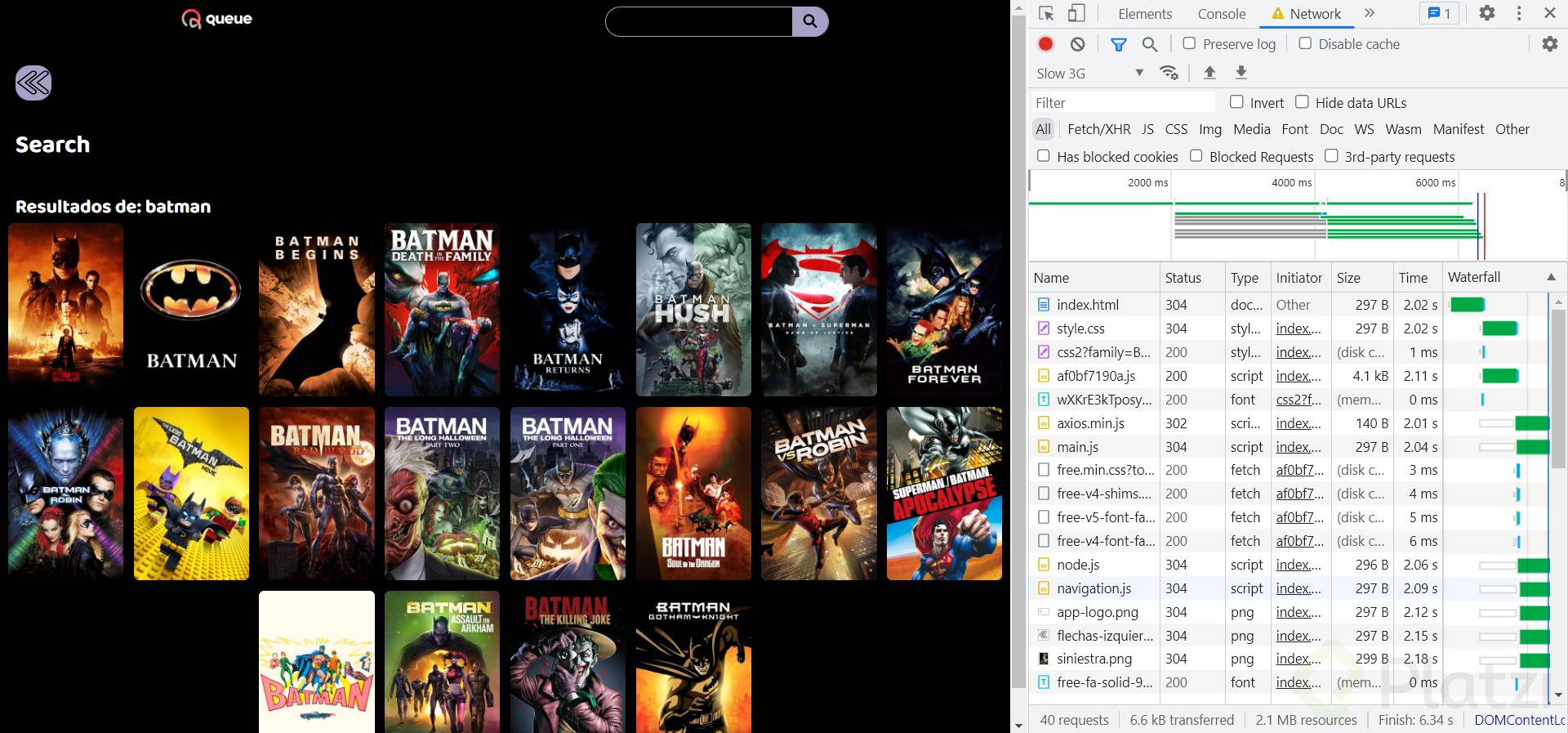Filter by Manifest type

1458,129
